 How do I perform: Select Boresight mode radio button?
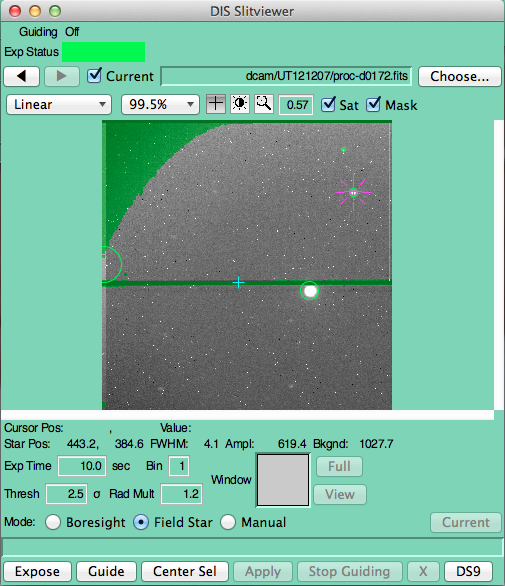tap(53, 522)
